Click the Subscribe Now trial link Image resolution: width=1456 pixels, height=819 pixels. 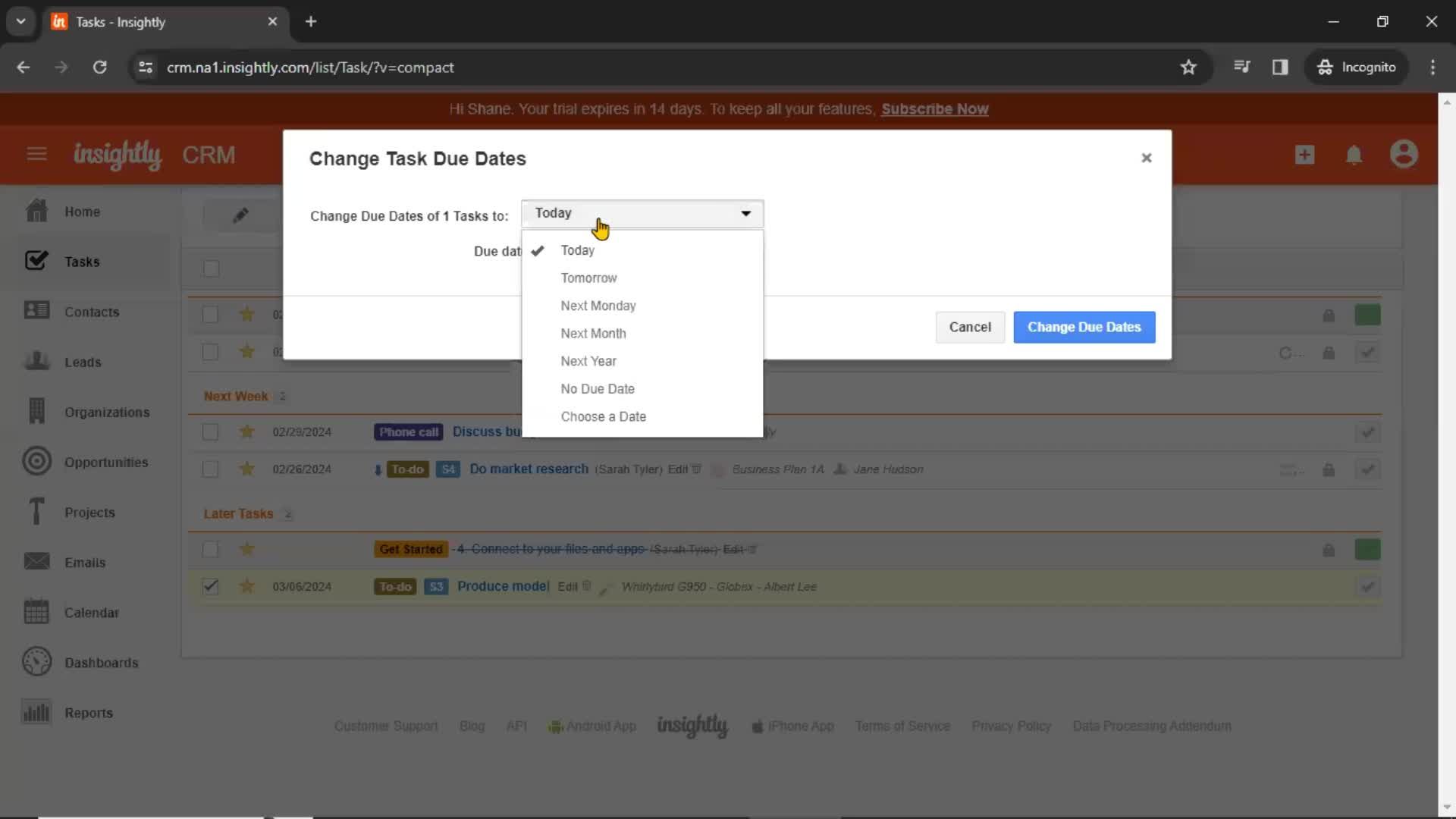934,108
